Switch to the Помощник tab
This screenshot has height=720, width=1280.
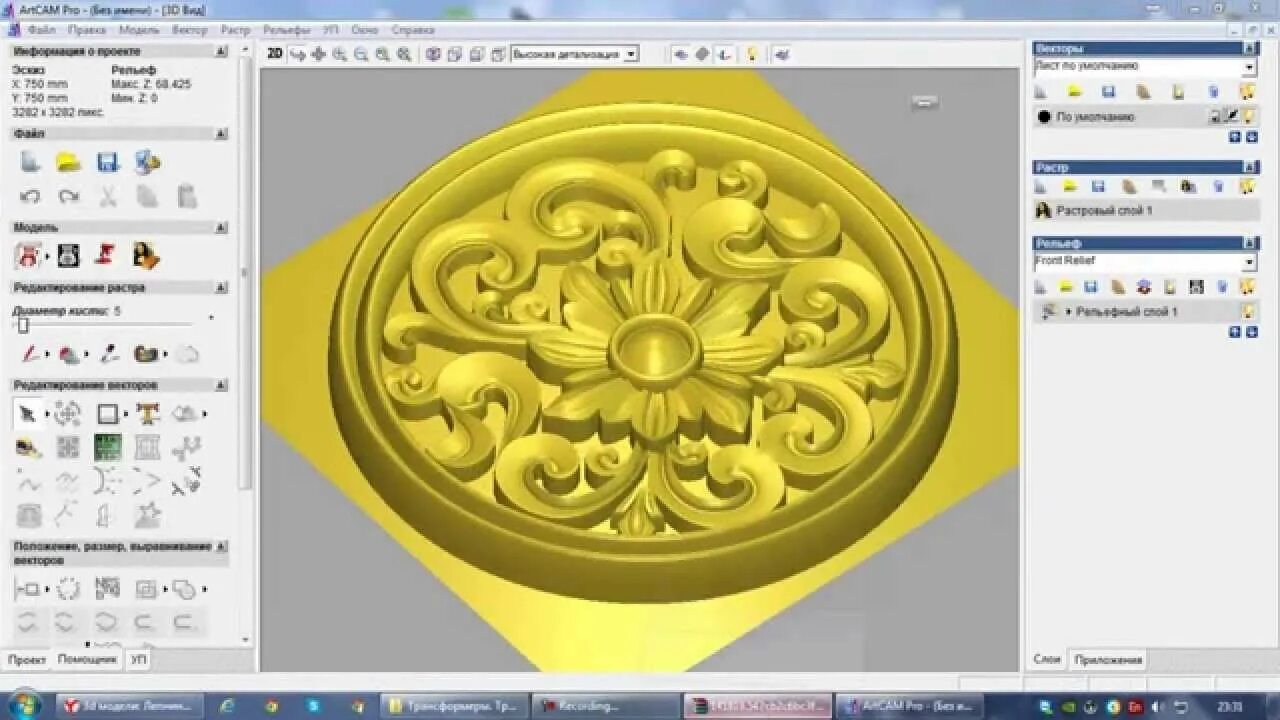(x=87, y=660)
